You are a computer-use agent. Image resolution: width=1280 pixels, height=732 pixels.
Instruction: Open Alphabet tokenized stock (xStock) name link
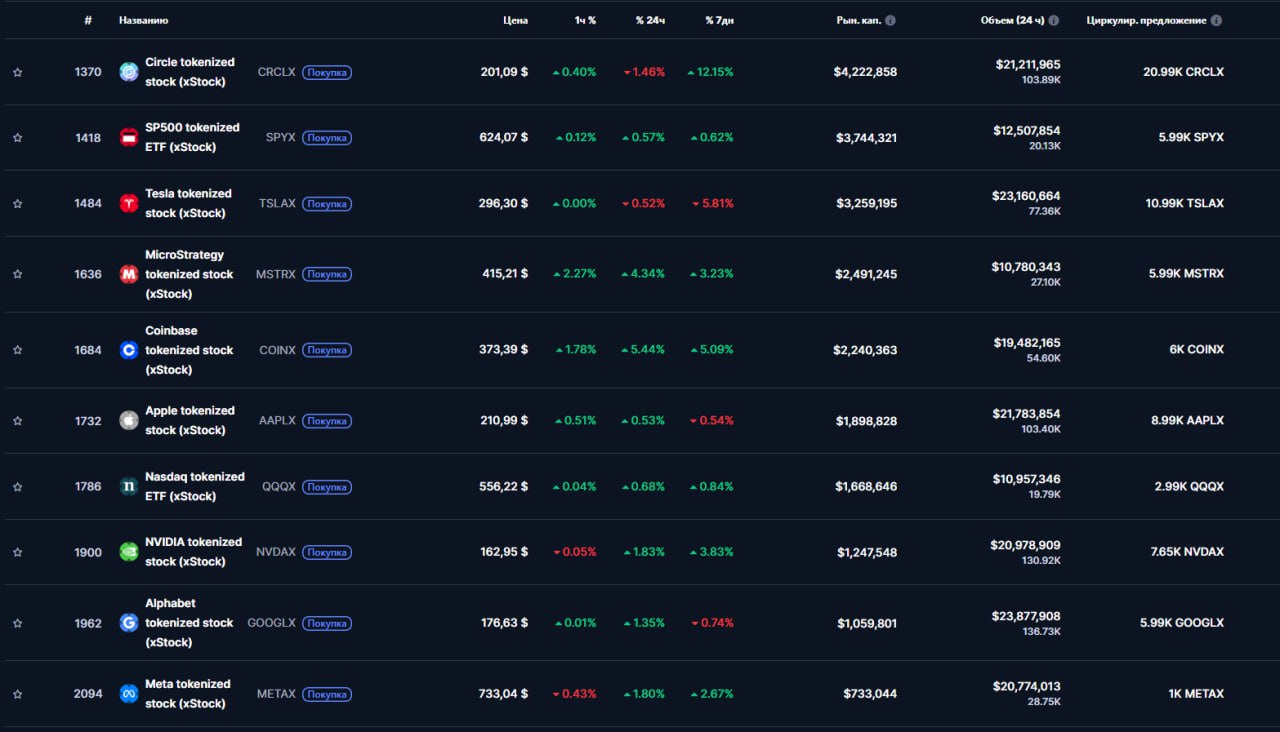click(x=189, y=623)
